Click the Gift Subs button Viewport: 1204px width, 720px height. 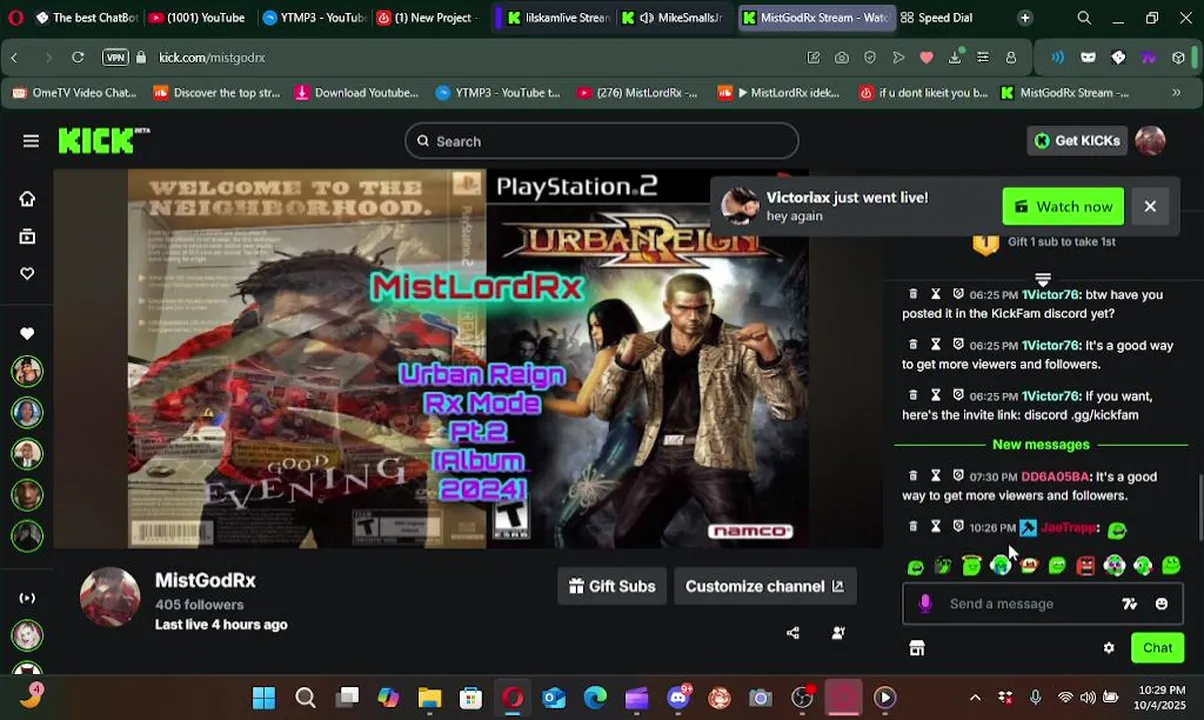(612, 587)
